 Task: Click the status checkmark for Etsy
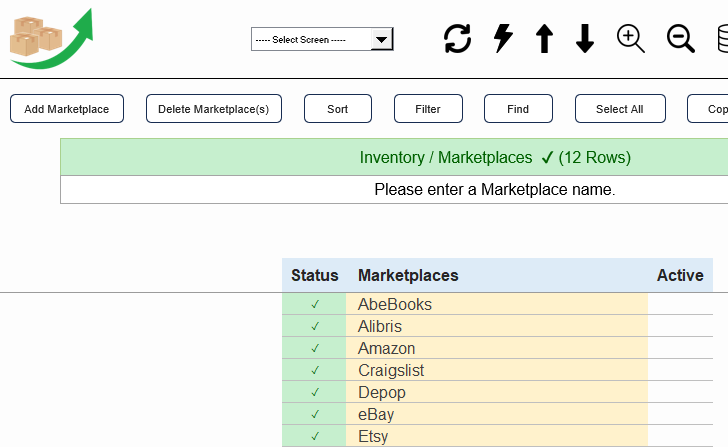pos(315,436)
